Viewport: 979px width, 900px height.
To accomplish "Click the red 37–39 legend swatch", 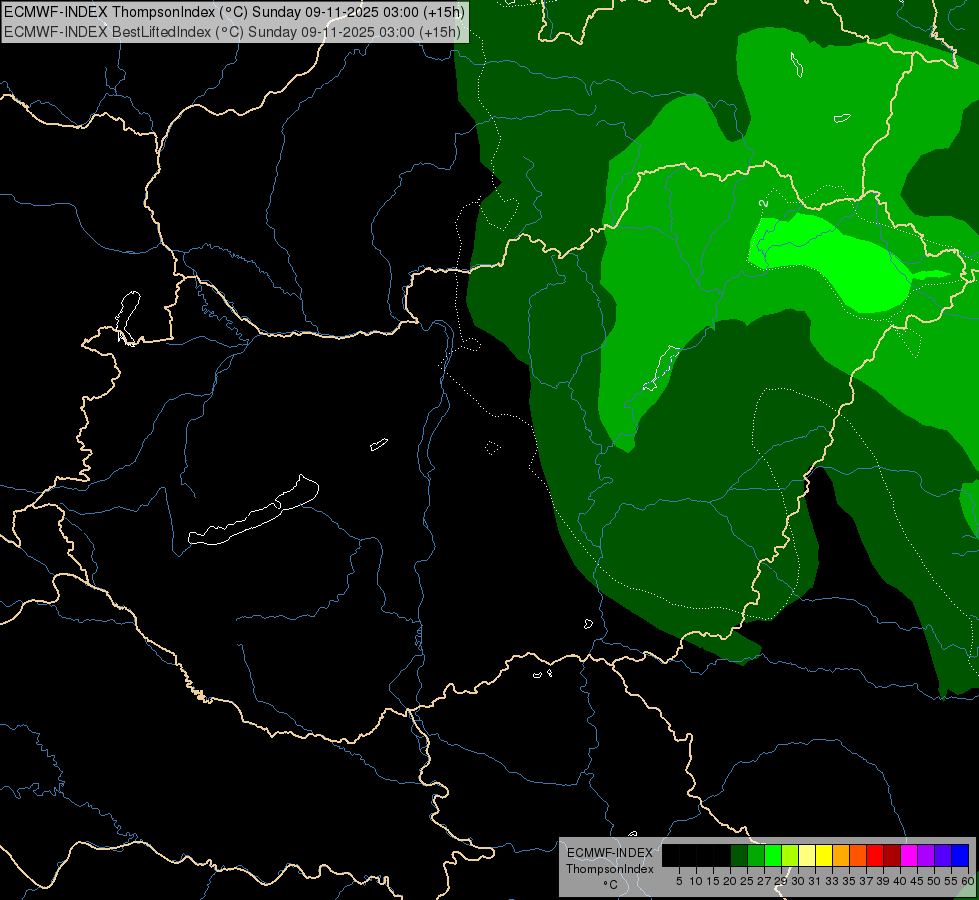I will click(875, 855).
